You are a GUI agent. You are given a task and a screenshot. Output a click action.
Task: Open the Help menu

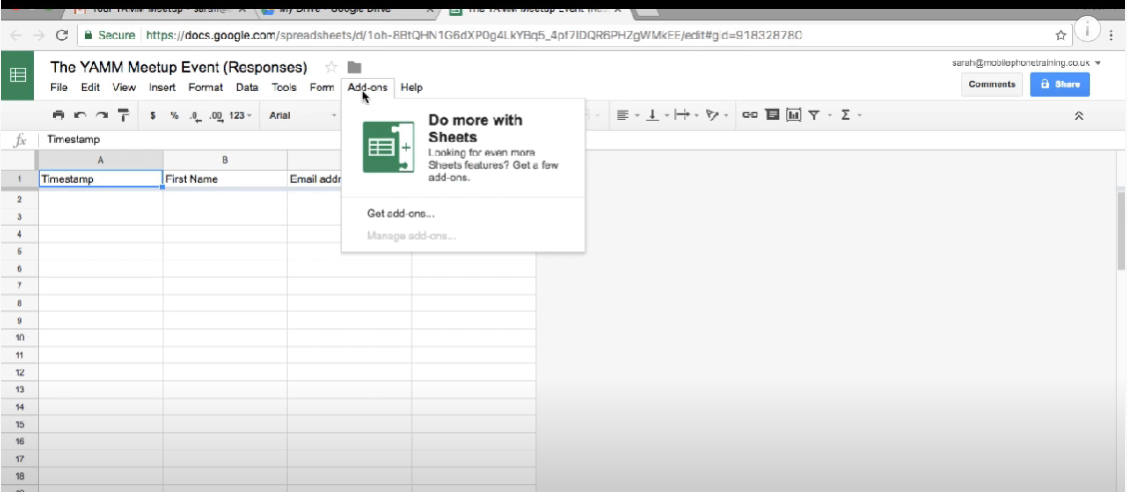pyautogui.click(x=412, y=88)
